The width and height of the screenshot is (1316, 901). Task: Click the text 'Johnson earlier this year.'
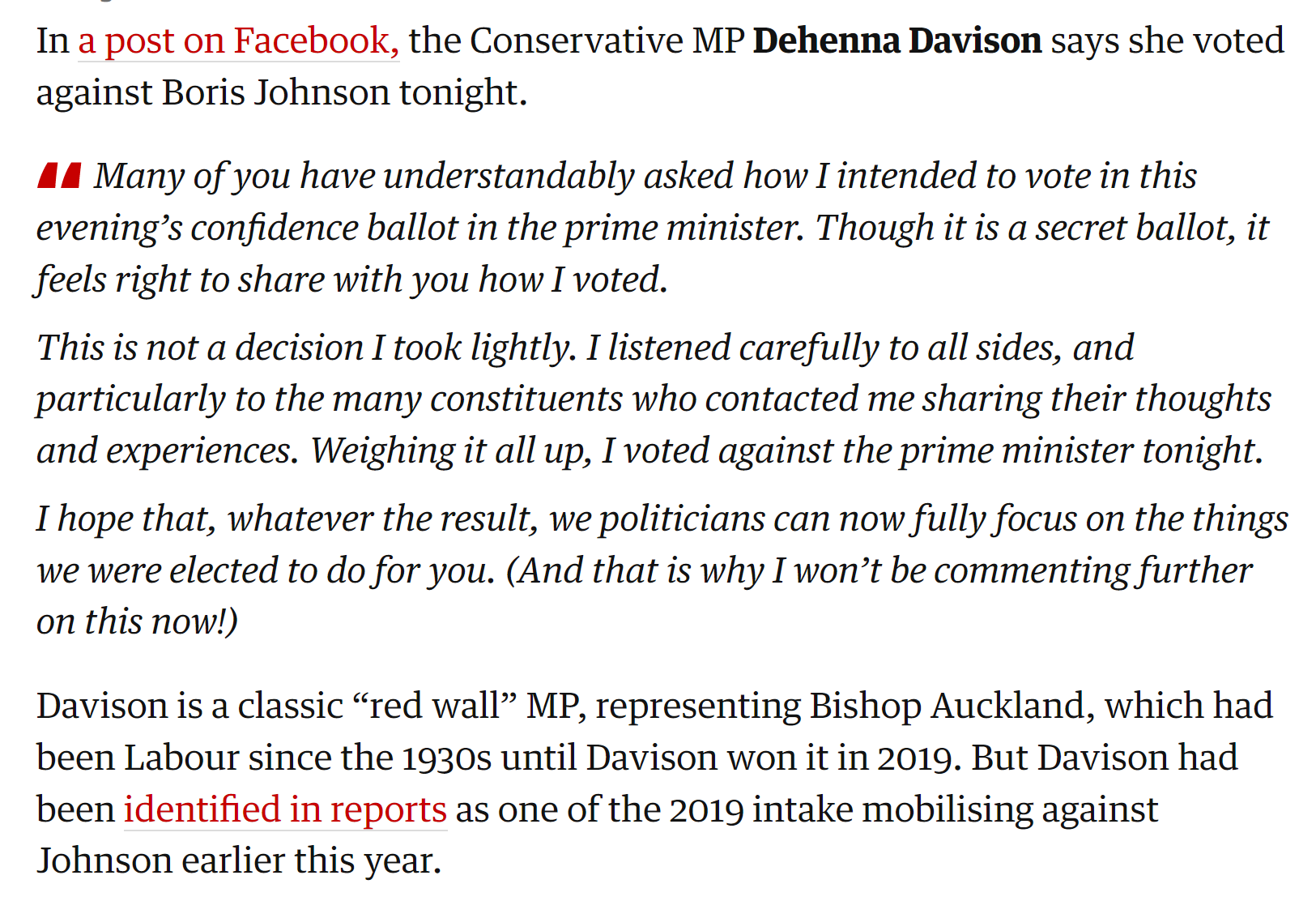(x=239, y=860)
